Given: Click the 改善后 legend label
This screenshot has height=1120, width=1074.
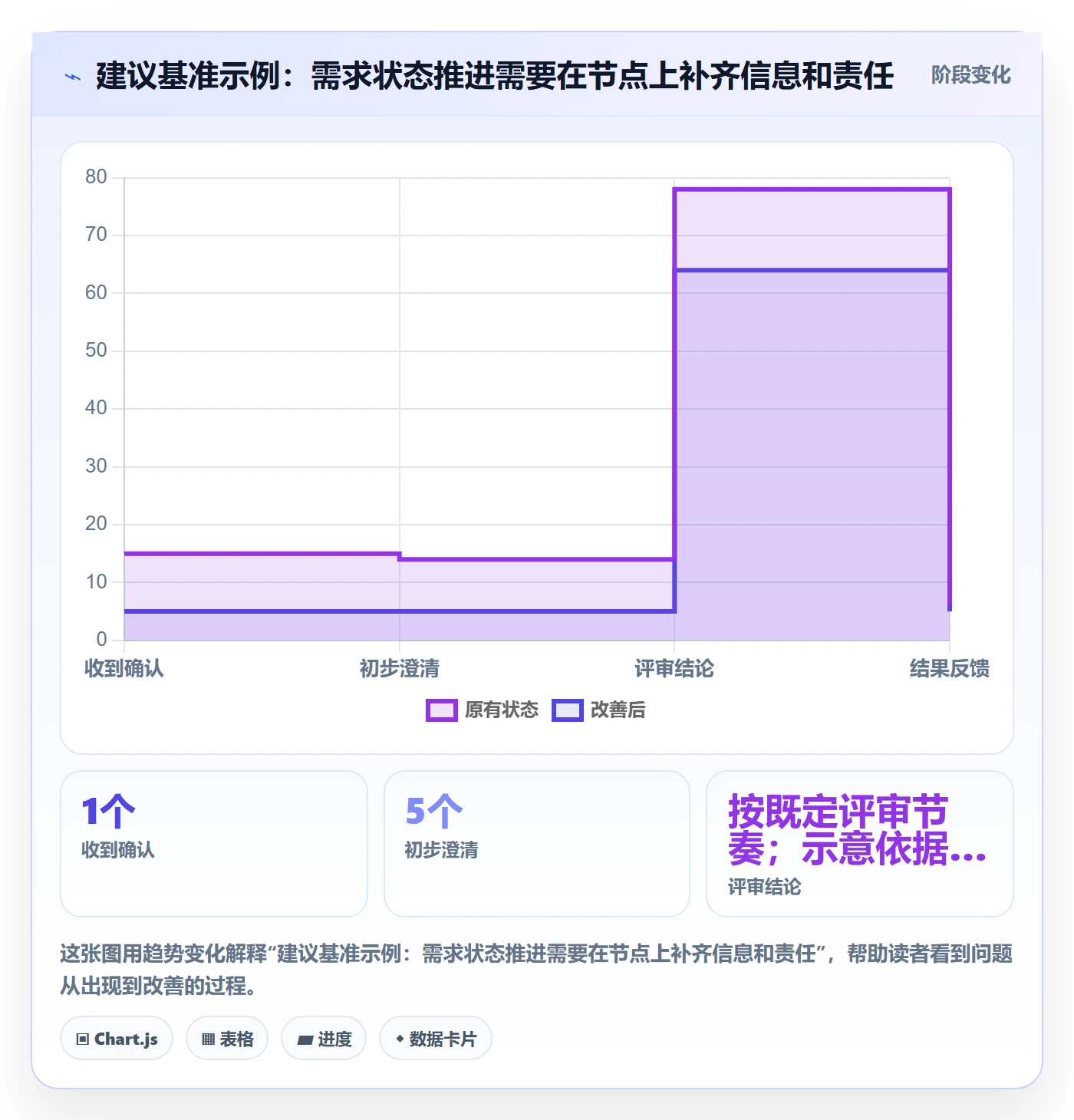Looking at the screenshot, I should 618,710.
